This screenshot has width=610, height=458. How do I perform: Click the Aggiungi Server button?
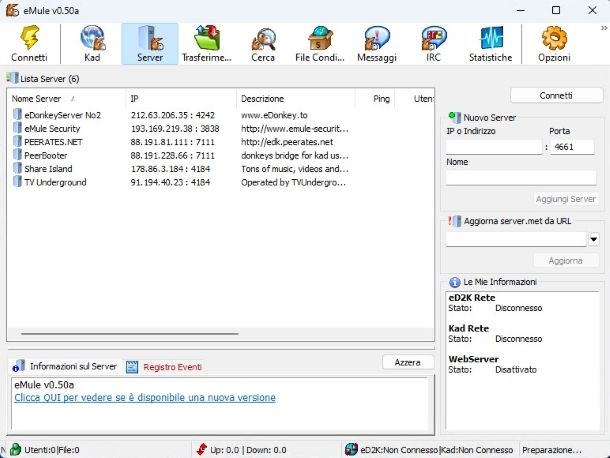[x=566, y=199]
